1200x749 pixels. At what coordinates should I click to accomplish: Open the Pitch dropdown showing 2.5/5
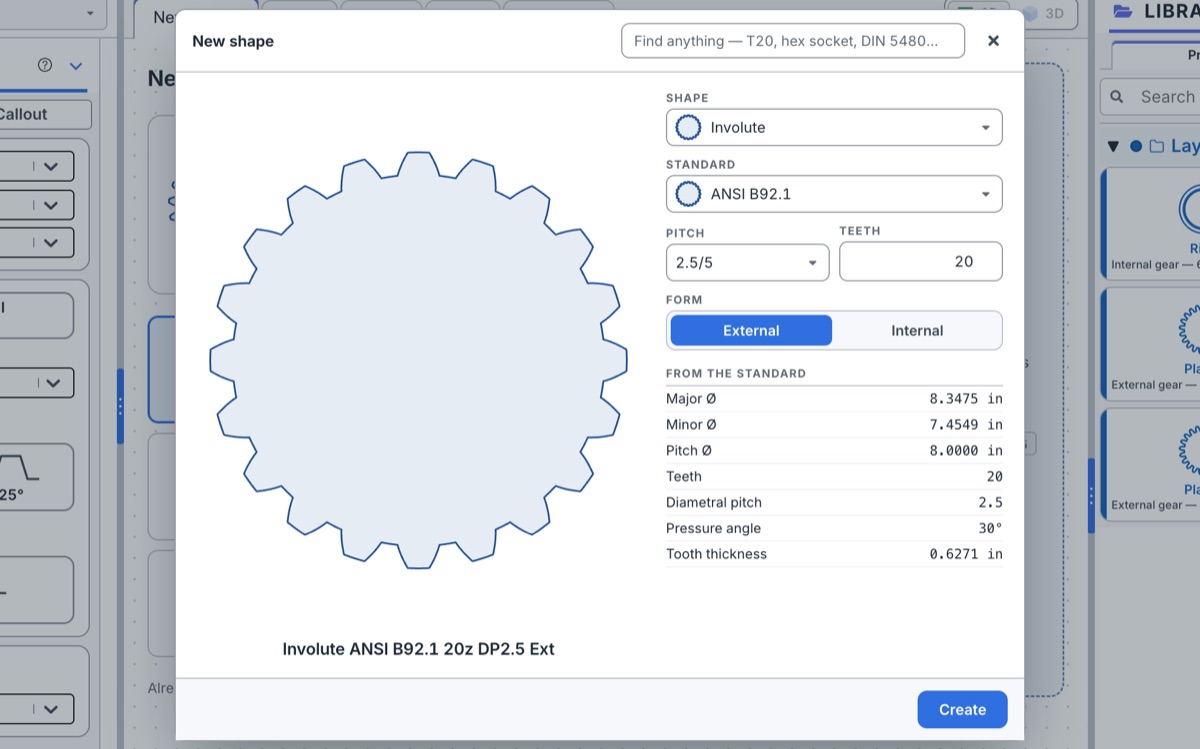click(x=747, y=262)
